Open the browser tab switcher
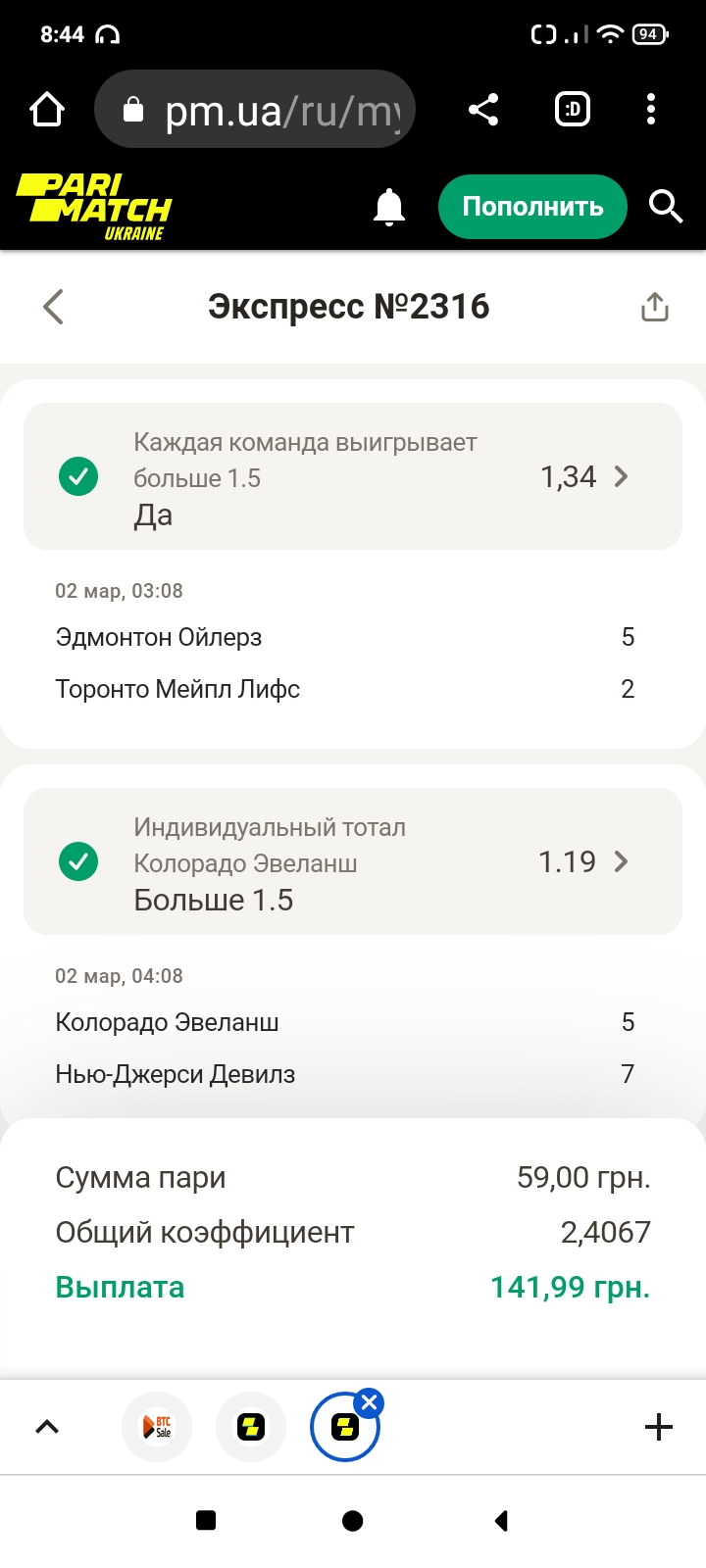 click(573, 110)
